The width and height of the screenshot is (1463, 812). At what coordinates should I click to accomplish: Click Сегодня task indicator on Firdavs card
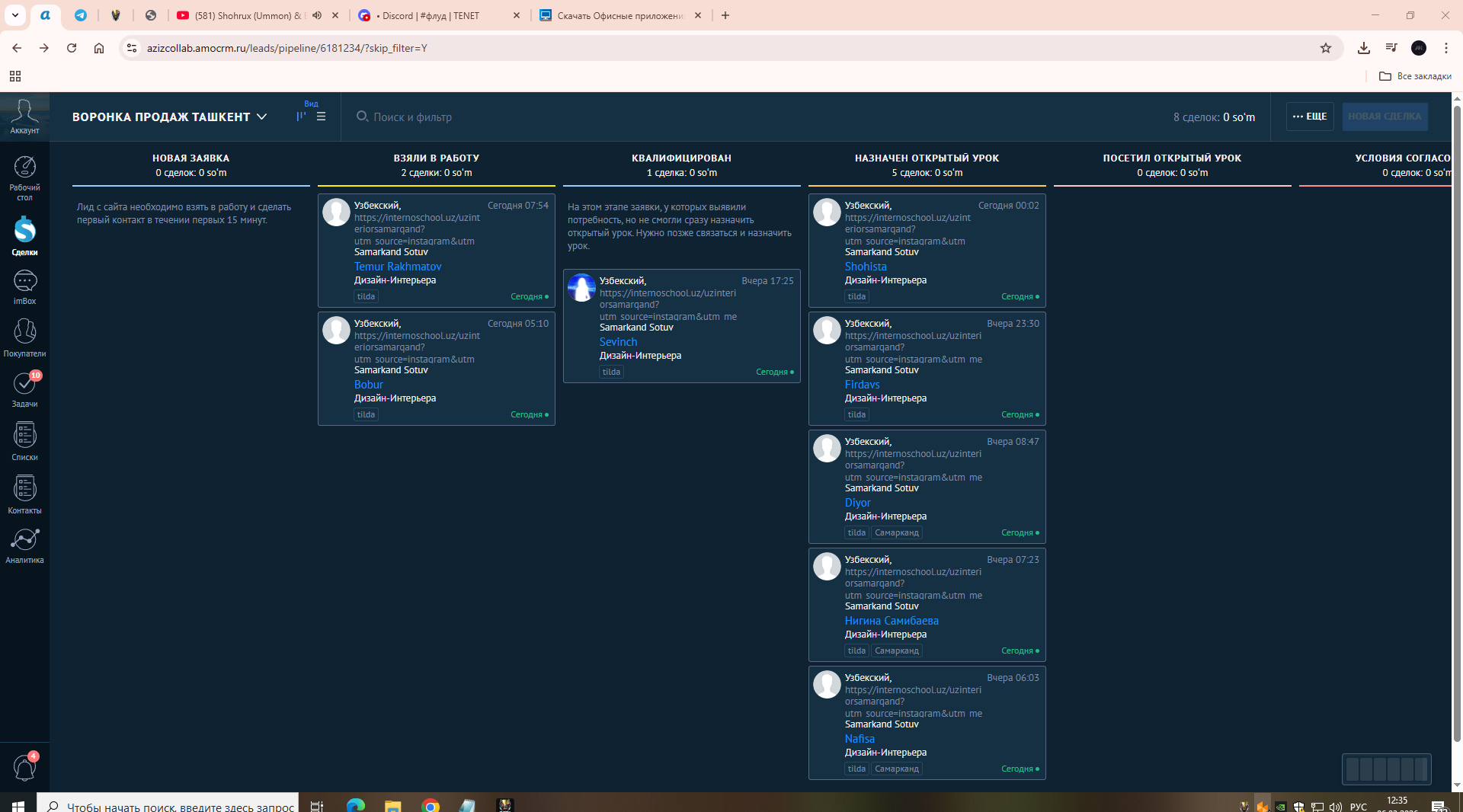coord(1020,414)
